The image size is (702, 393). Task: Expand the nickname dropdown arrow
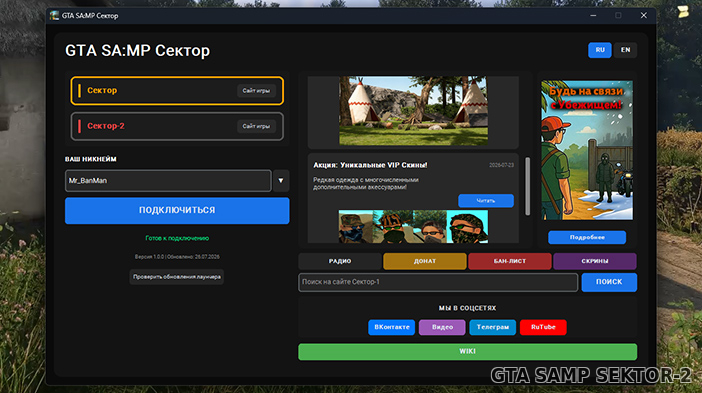click(281, 181)
